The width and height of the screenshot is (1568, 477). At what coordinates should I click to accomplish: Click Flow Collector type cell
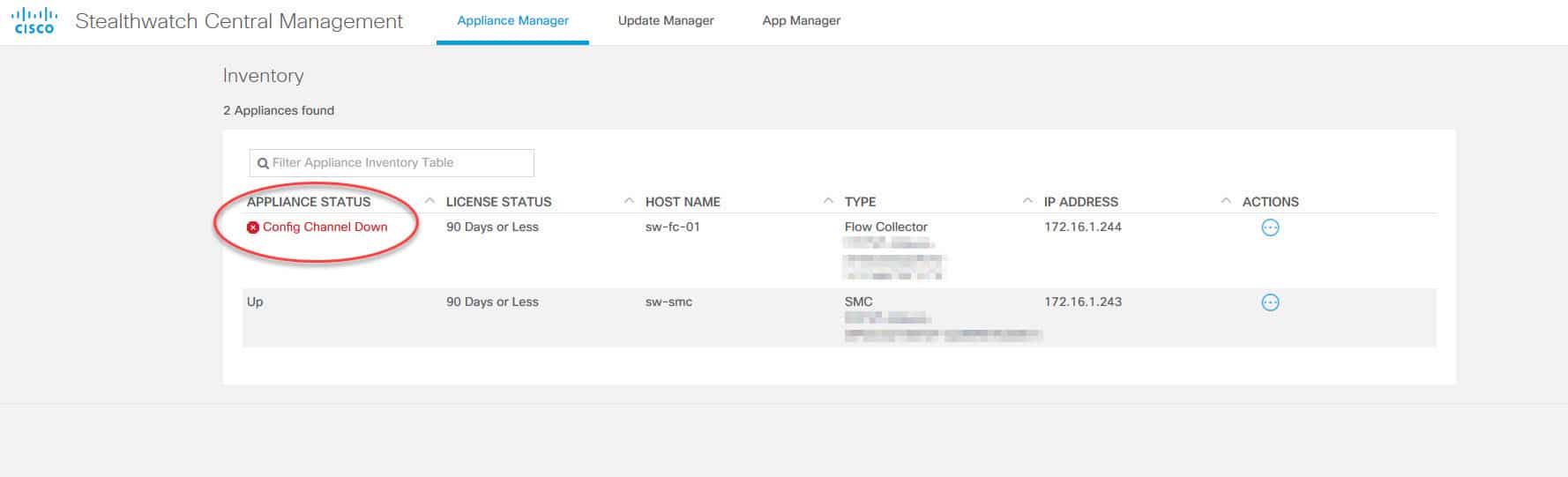[x=886, y=227]
